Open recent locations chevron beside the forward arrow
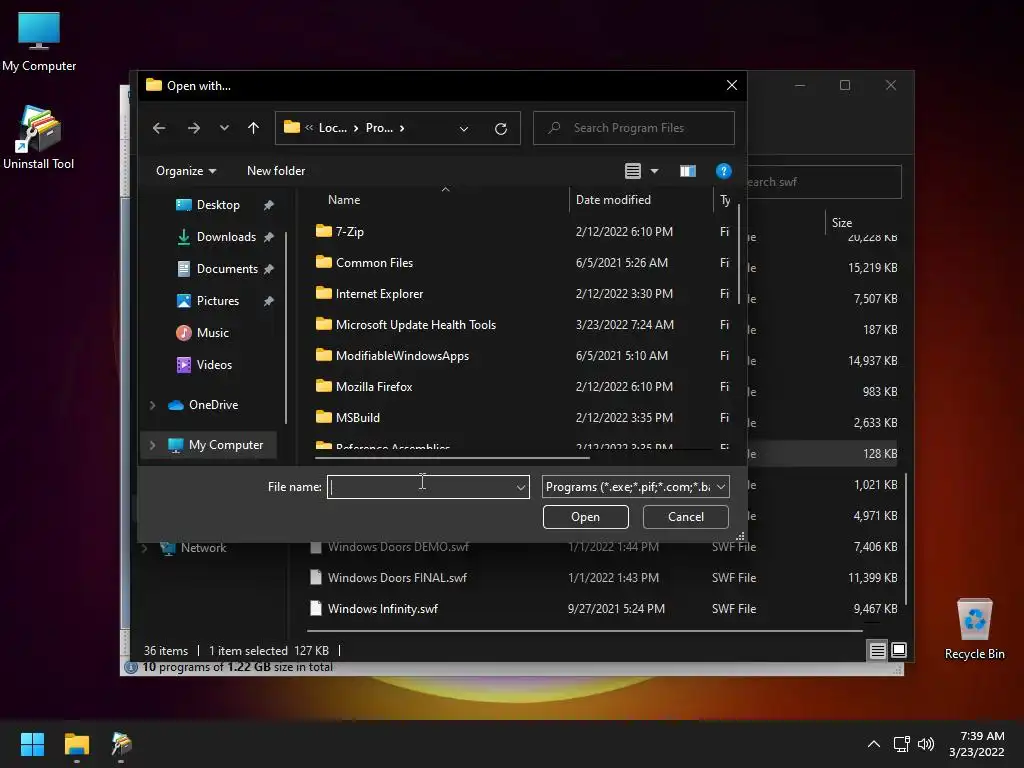This screenshot has width=1024, height=768. coord(224,128)
